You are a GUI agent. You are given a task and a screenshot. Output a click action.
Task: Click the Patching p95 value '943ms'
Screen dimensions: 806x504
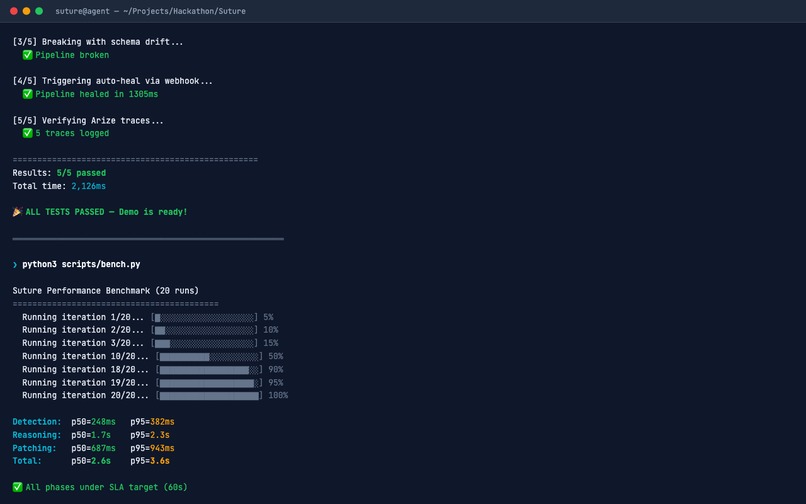162,448
